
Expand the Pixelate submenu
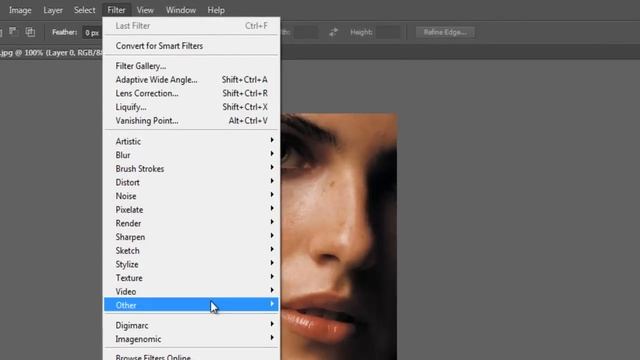coord(191,210)
